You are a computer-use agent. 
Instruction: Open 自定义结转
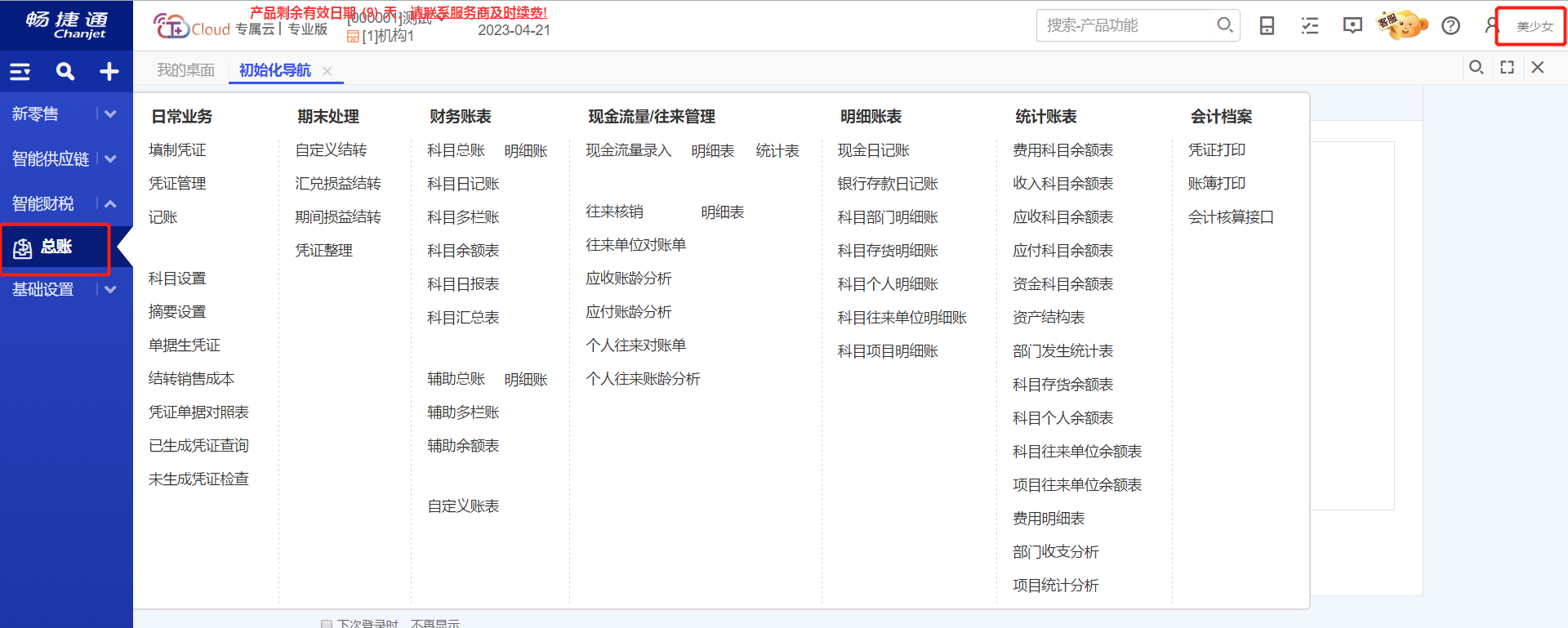coord(331,150)
